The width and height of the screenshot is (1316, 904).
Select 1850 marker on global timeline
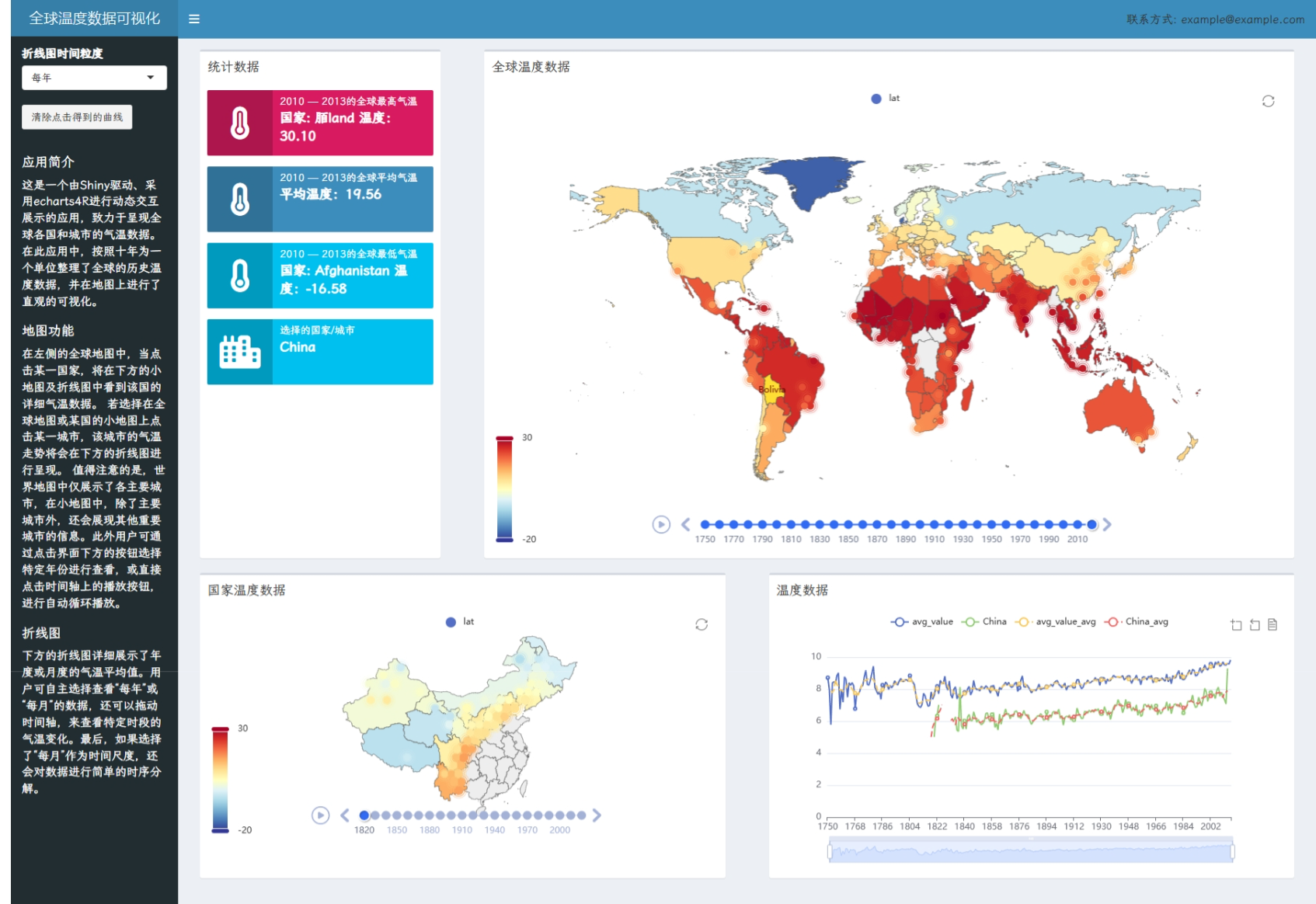click(848, 524)
